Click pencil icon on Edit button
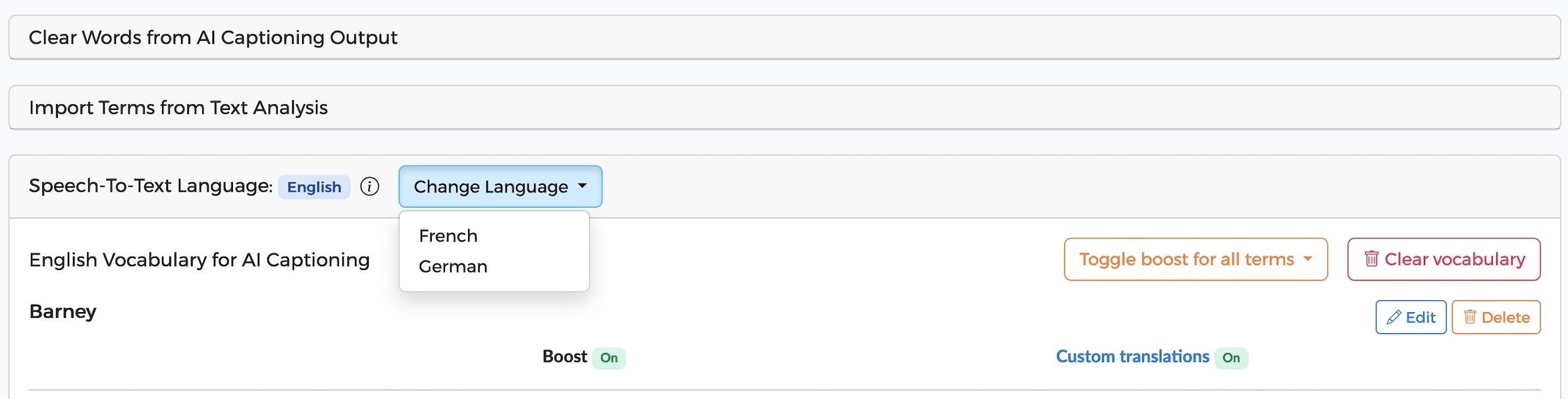The image size is (1568, 399). (x=1394, y=317)
